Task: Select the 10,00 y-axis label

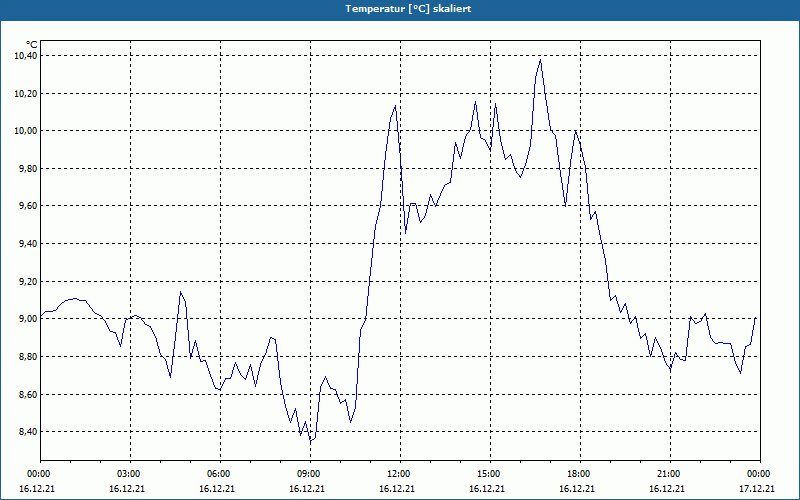Action: coord(26,131)
